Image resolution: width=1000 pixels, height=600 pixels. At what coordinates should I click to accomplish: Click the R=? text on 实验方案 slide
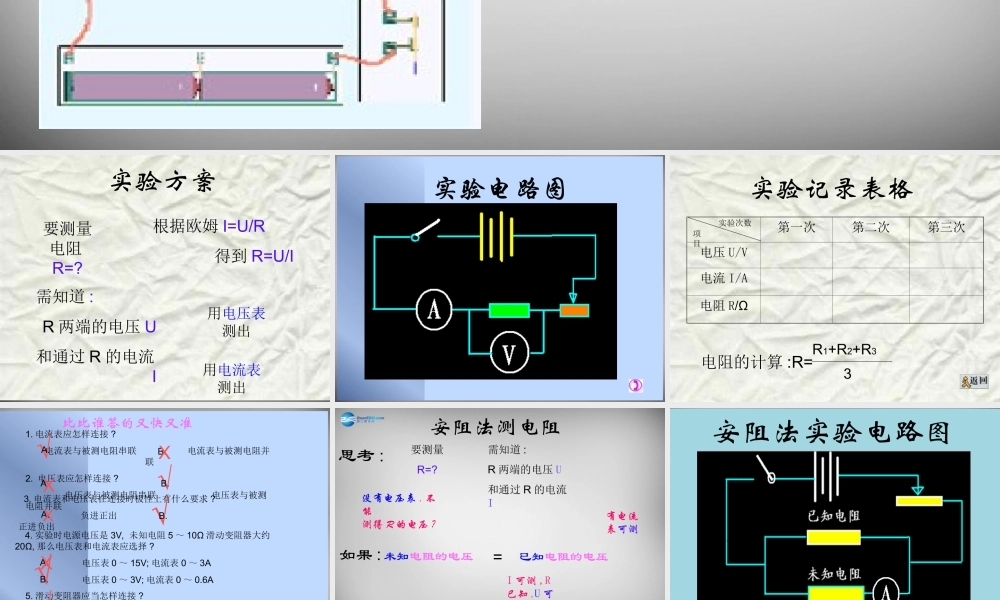click(x=67, y=268)
